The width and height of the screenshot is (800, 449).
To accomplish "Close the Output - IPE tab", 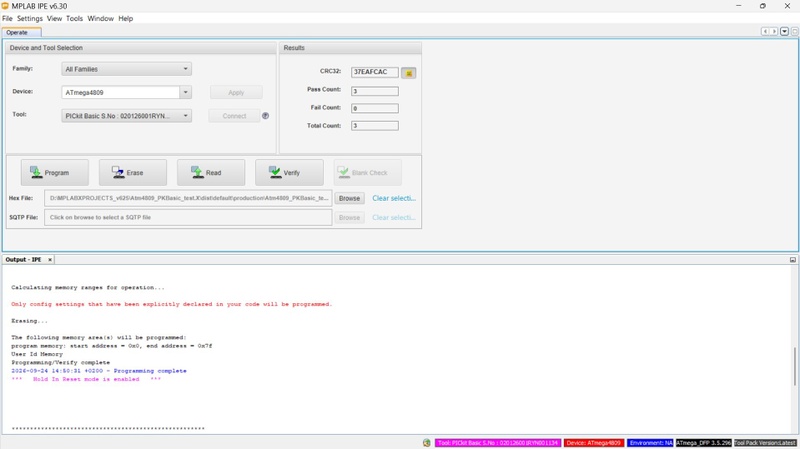I will point(50,260).
